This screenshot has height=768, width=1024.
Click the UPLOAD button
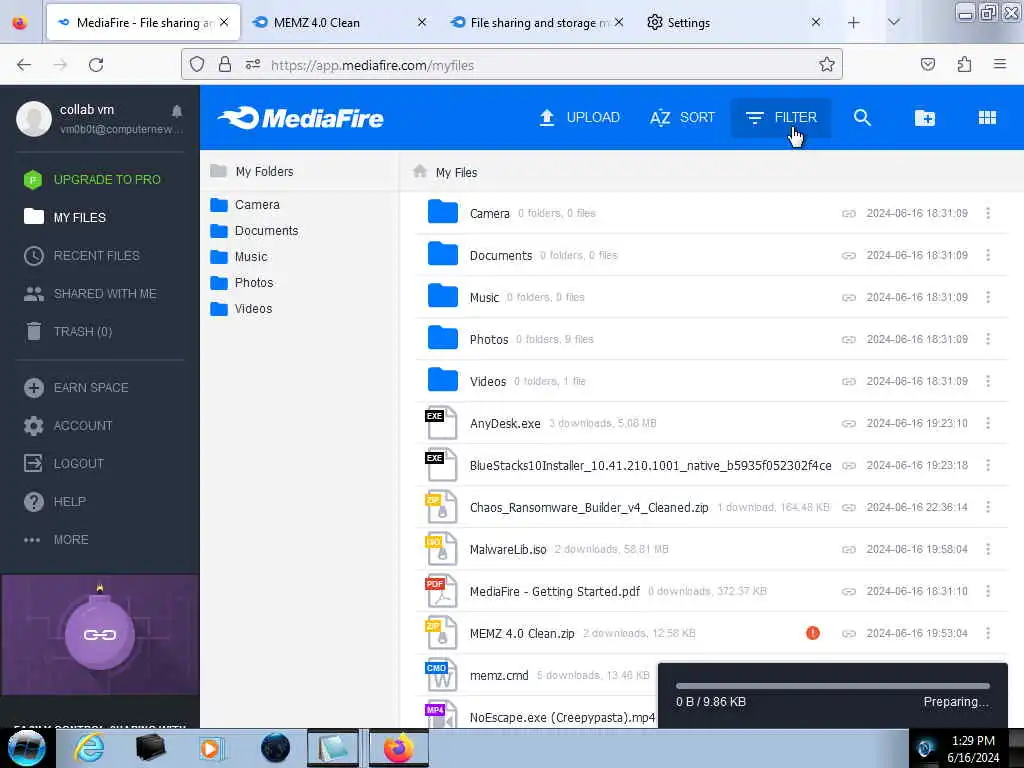579,118
